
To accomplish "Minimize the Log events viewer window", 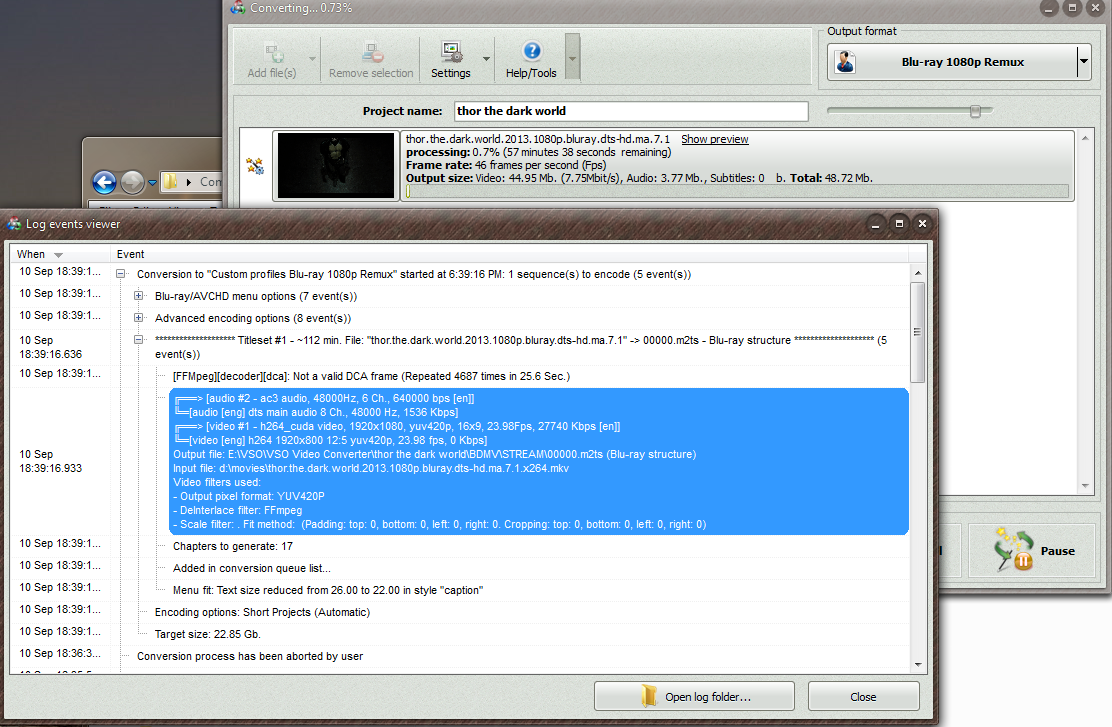I will click(875, 224).
